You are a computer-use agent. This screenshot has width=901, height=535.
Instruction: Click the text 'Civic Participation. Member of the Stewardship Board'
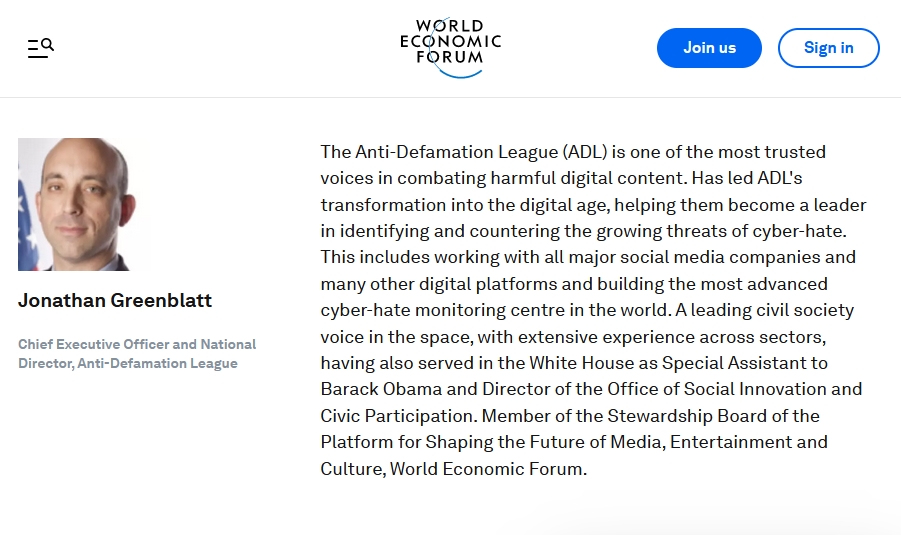[x=544, y=415]
